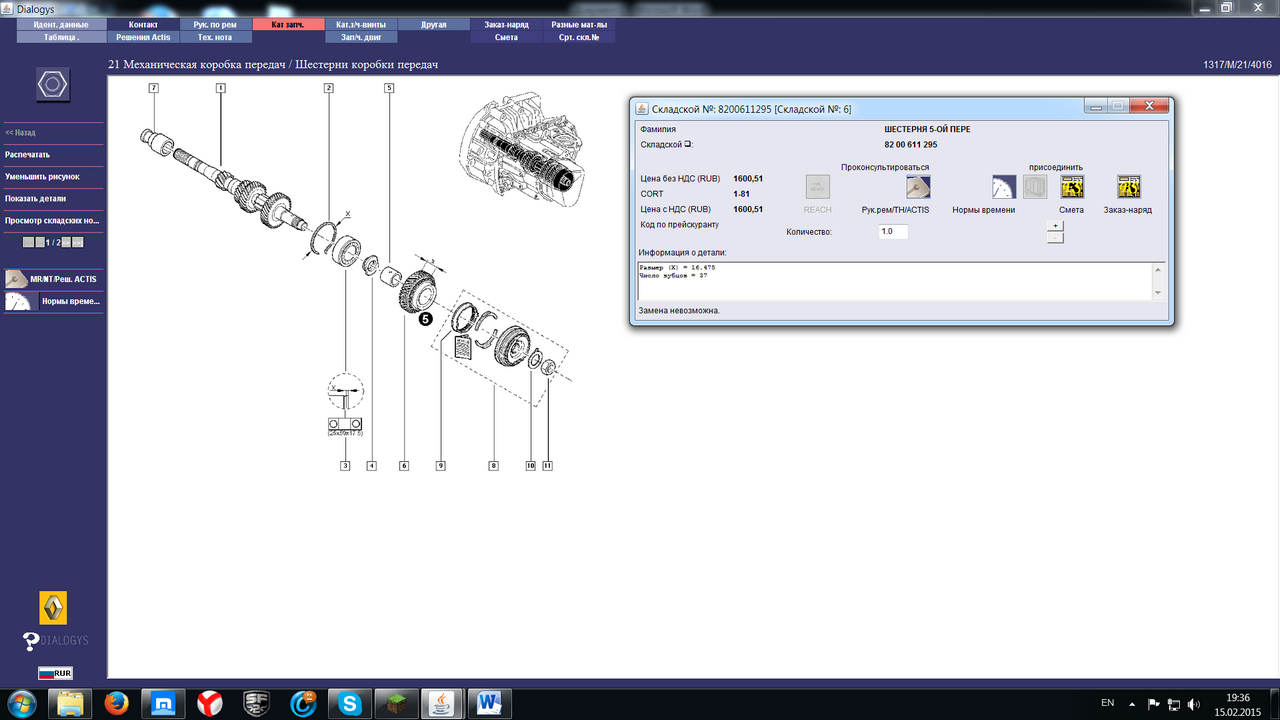
Task: Click the Renault logo in sidebar
Action: 53,608
